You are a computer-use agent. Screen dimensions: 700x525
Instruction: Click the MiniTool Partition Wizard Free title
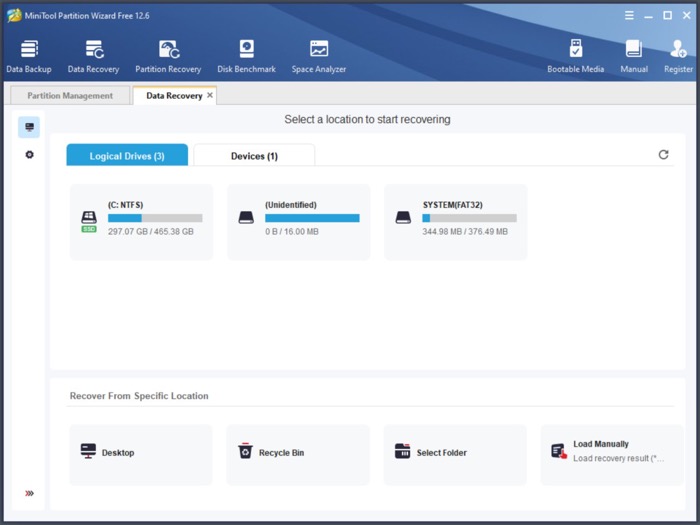87,16
